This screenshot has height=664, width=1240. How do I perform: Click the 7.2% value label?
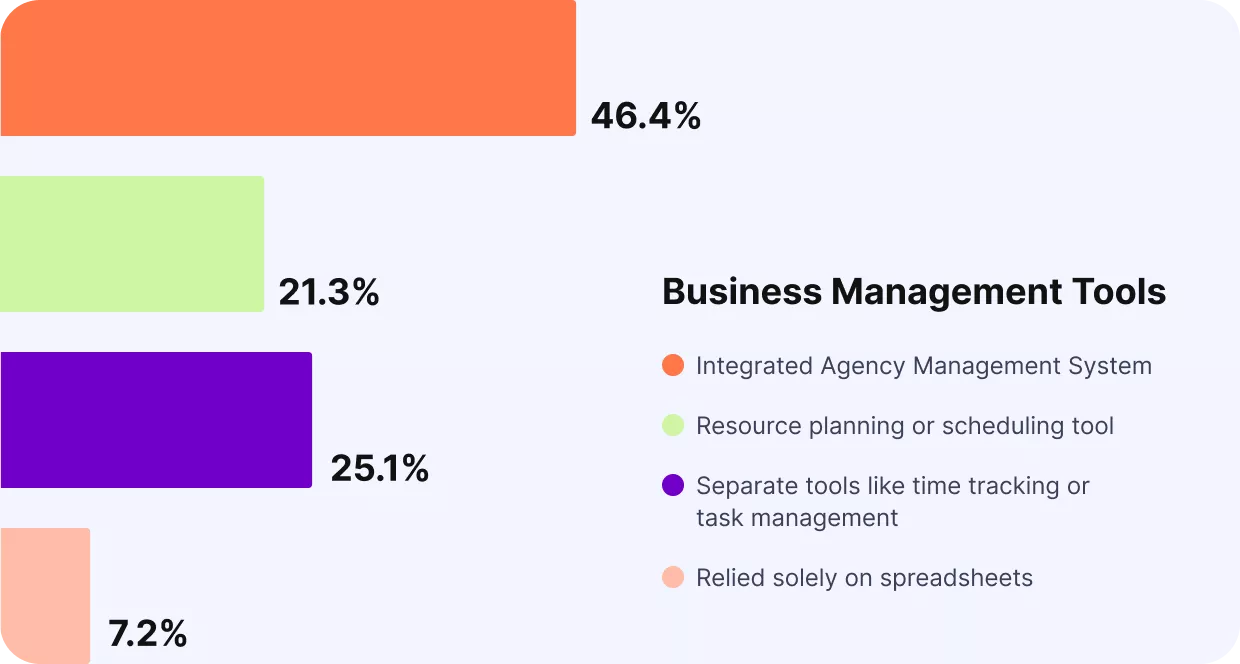click(147, 634)
